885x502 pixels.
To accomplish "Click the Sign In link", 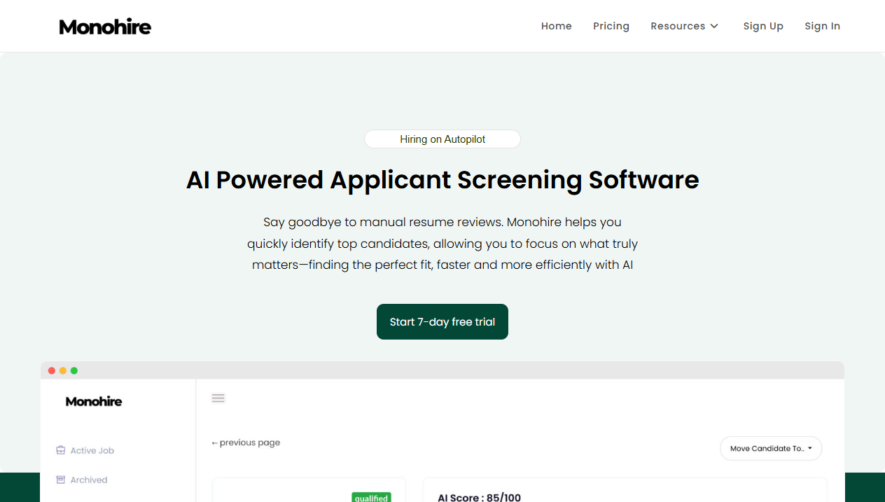I will 822,26.
